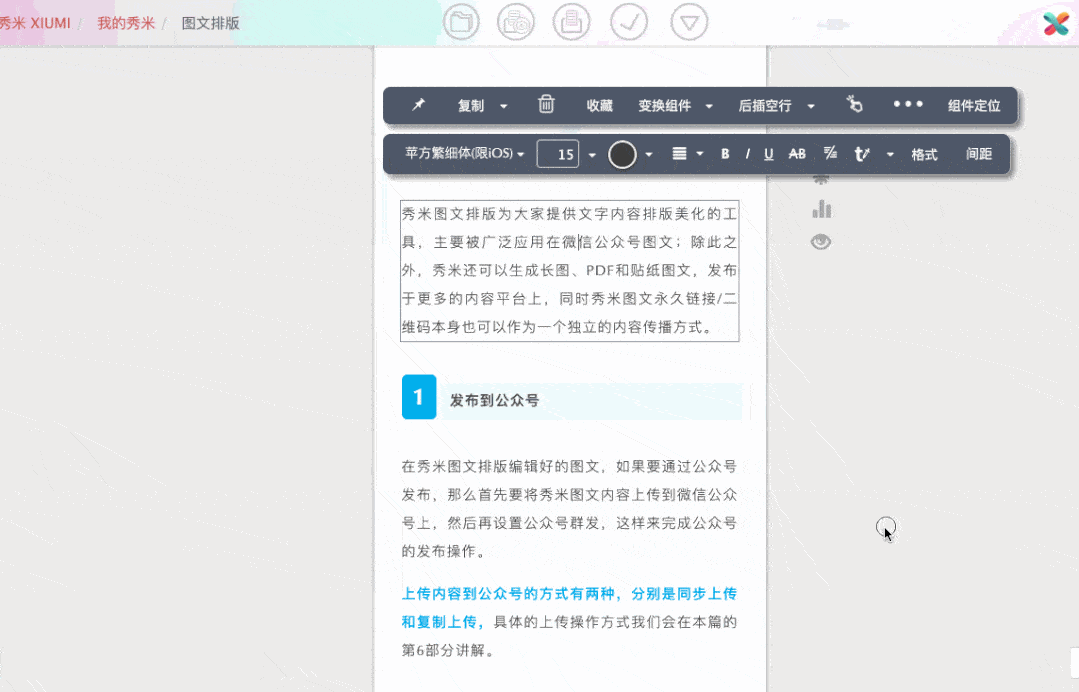Click the font size input showing 15

(558, 154)
